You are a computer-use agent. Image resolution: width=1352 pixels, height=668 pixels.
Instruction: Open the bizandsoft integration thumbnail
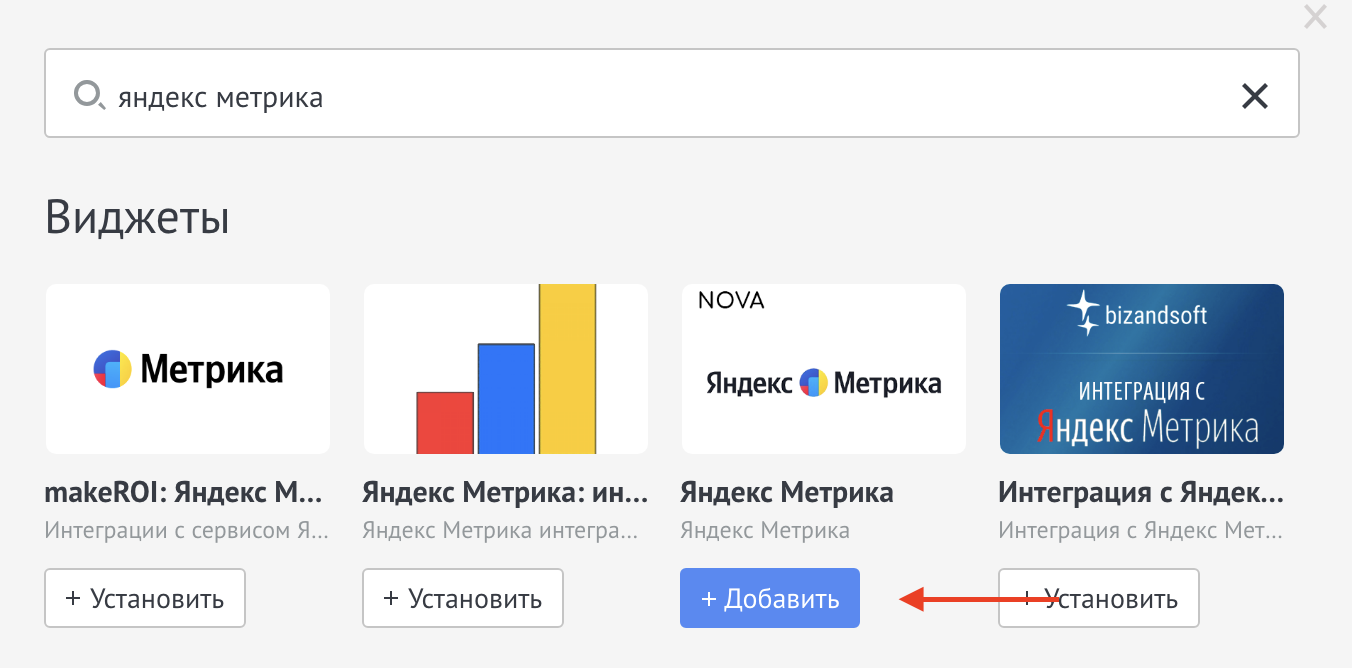(1142, 369)
